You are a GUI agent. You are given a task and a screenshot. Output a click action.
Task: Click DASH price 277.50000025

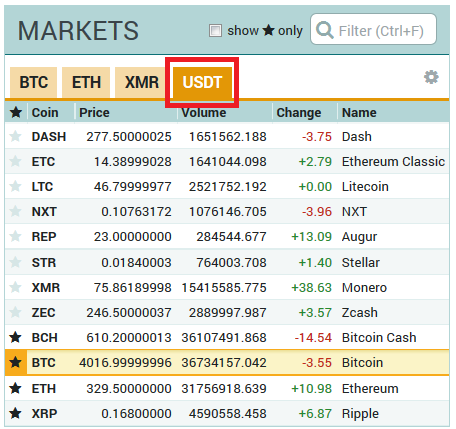pyautogui.click(x=129, y=137)
